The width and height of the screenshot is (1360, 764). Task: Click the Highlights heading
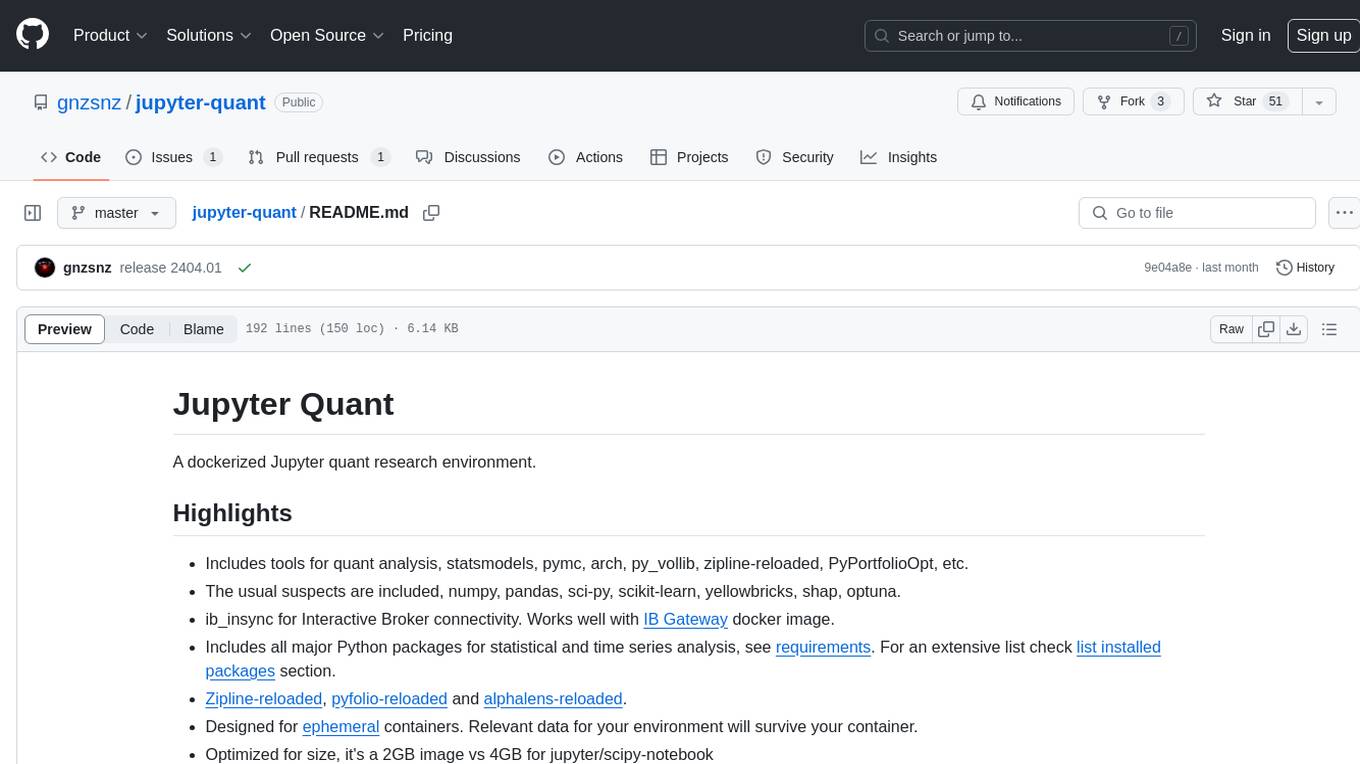(x=232, y=513)
